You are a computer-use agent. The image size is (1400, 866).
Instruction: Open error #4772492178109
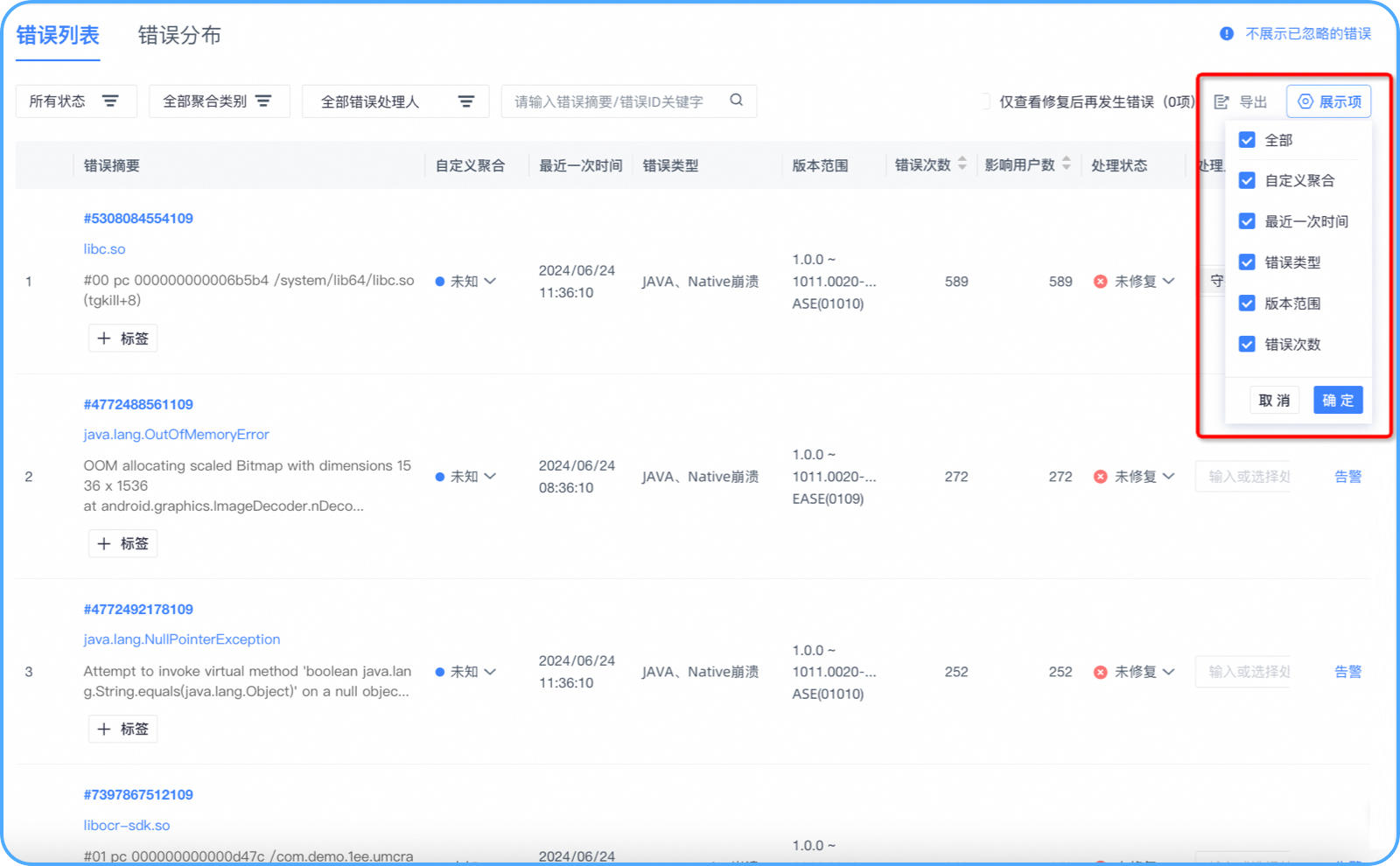(138, 610)
